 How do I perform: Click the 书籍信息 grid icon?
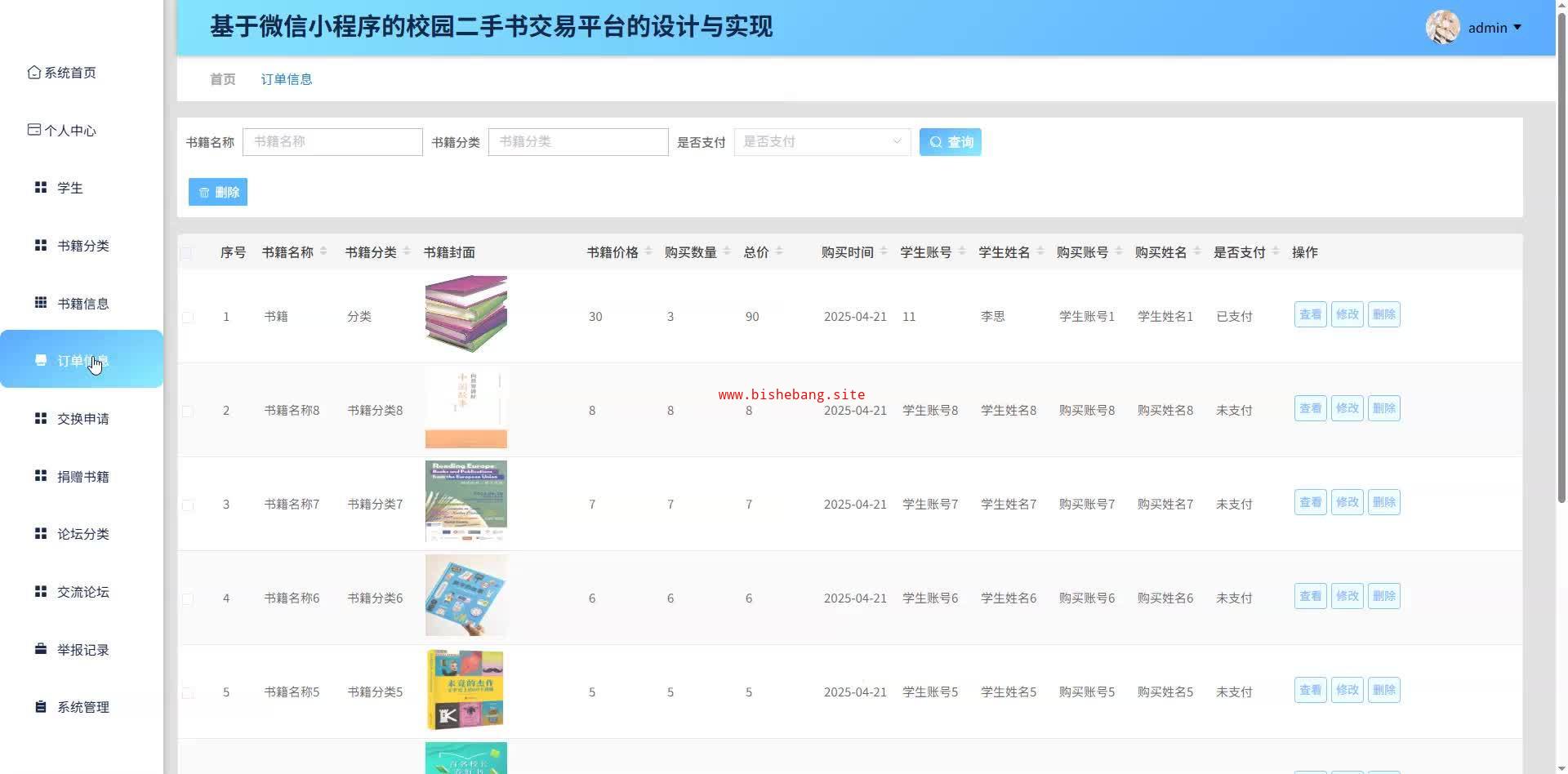tap(41, 303)
